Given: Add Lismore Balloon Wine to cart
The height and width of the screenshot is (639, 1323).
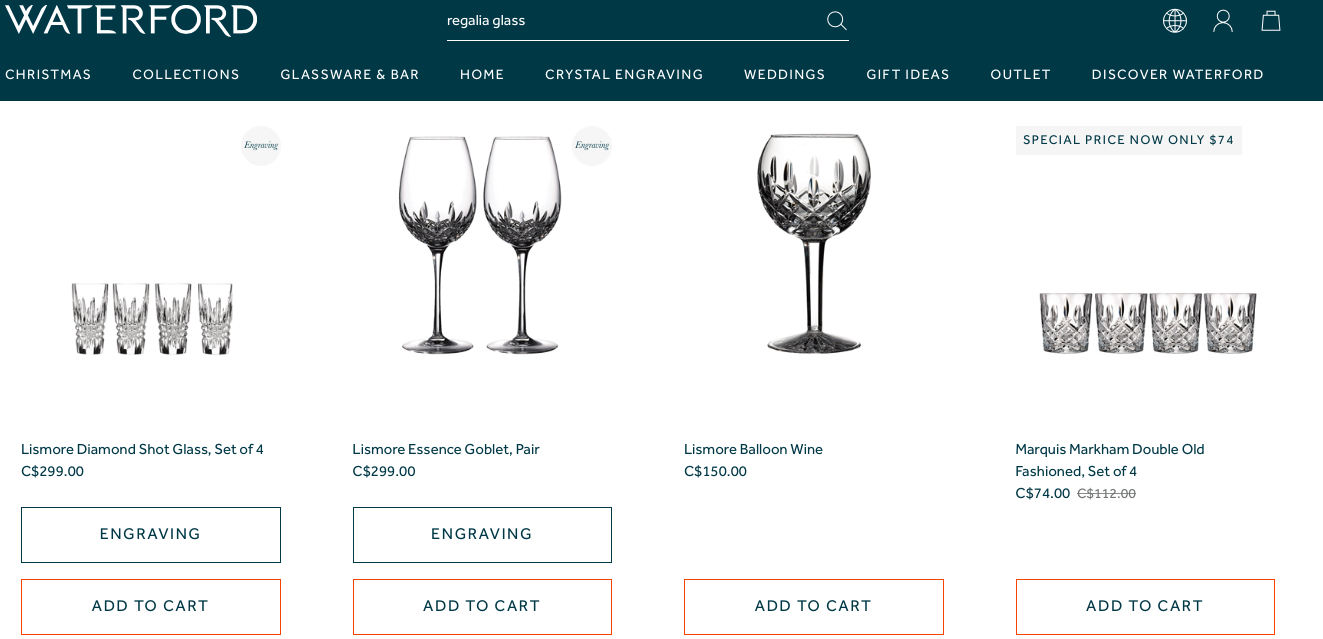Looking at the screenshot, I should (x=813, y=606).
